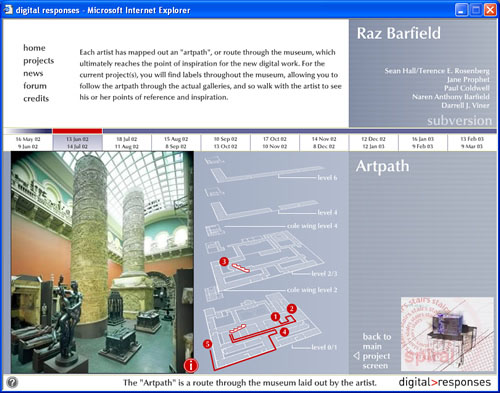Visit the forum link
Viewport: 500px width, 393px height.
35,86
